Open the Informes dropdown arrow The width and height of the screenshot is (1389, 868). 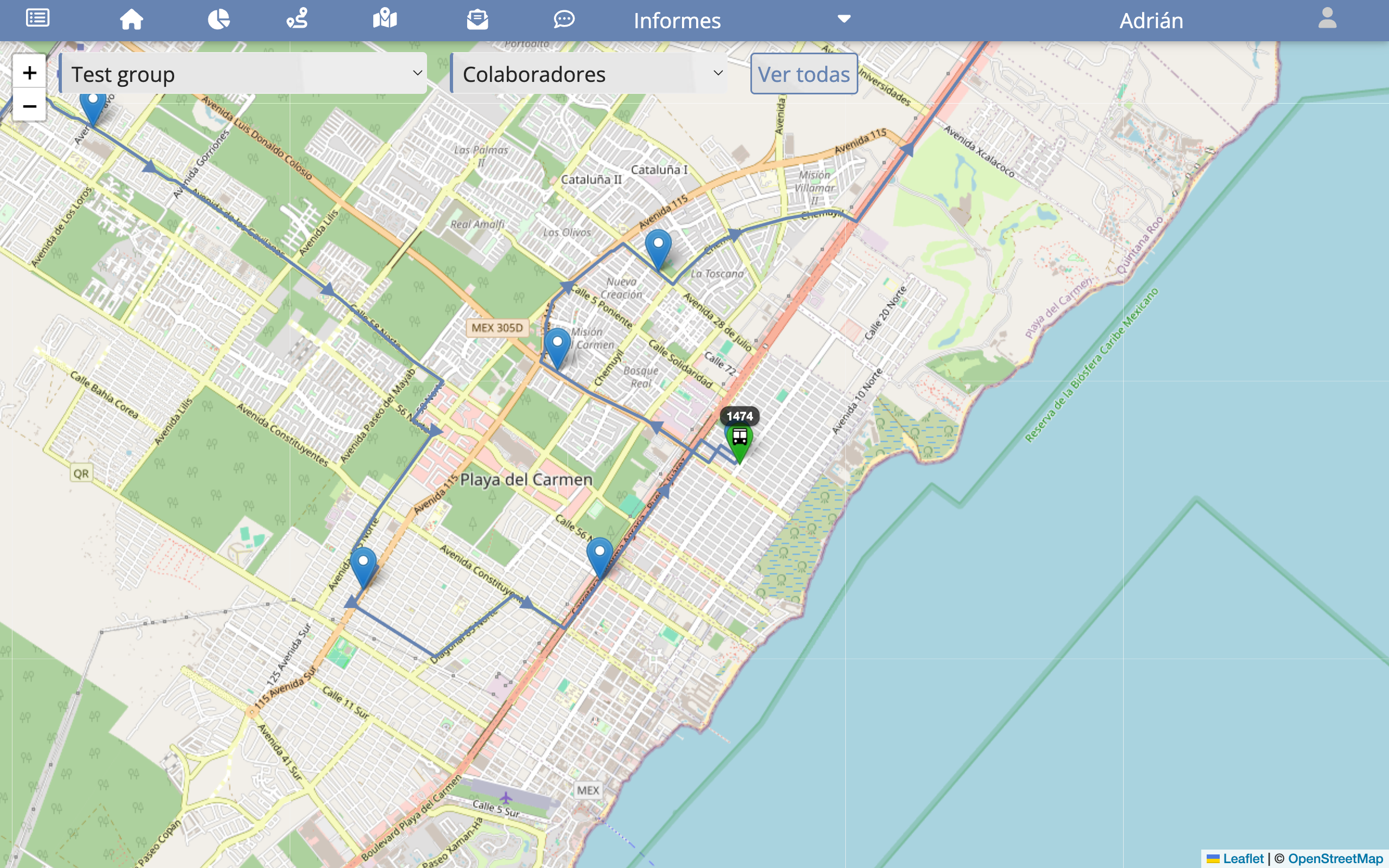[844, 19]
